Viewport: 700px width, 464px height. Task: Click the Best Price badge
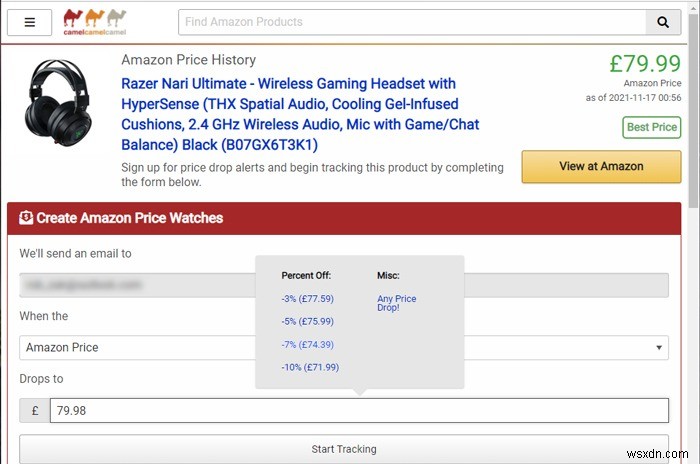point(652,127)
